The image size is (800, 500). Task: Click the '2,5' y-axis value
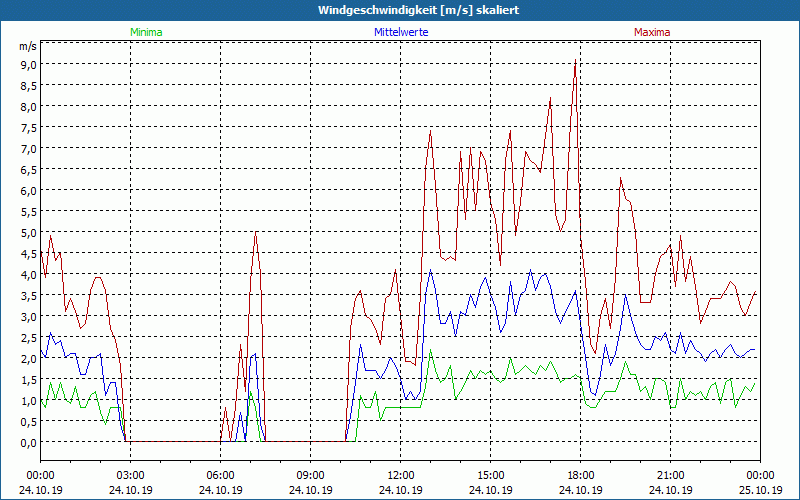(x=28, y=337)
